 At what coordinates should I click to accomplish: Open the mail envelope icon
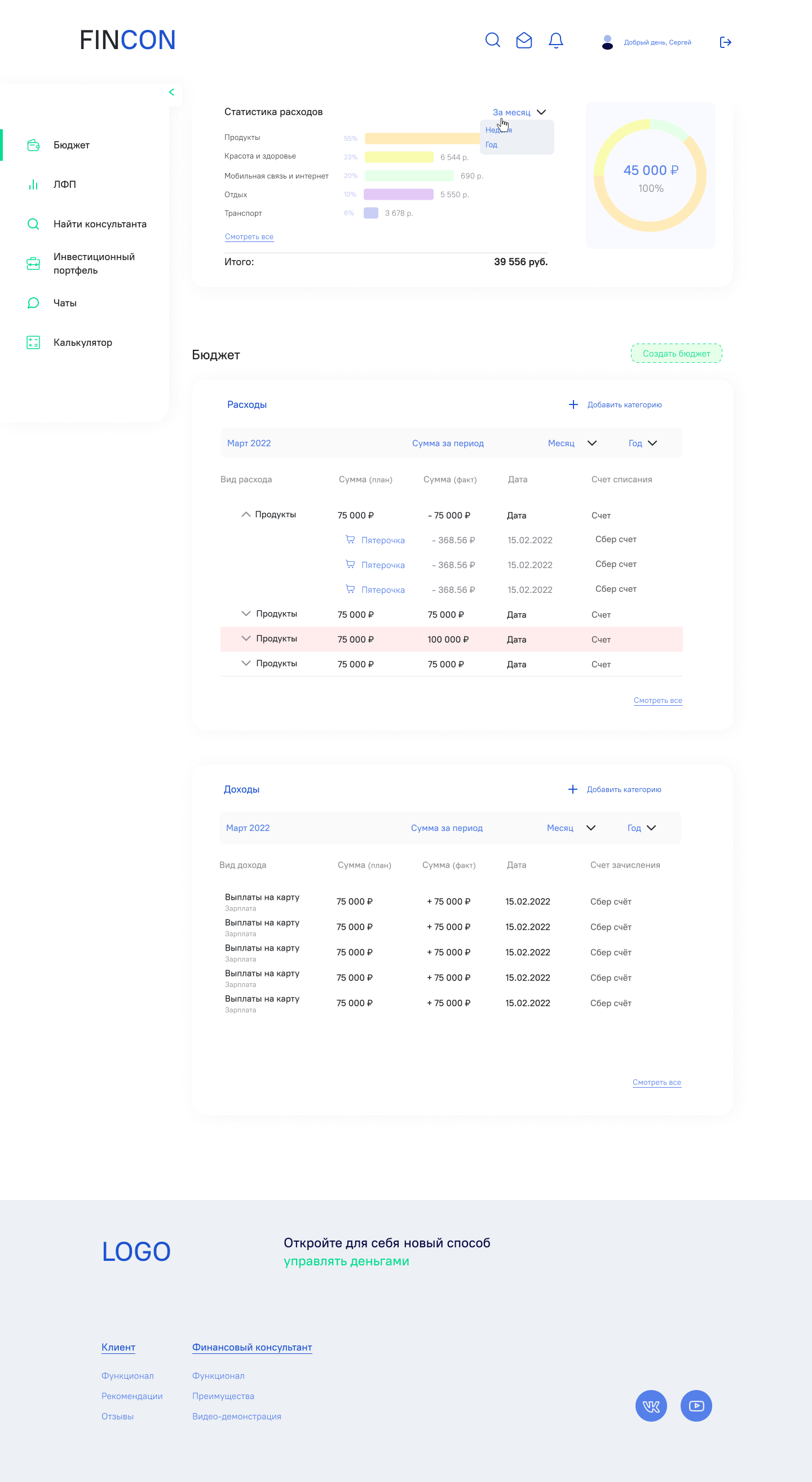[x=524, y=40]
